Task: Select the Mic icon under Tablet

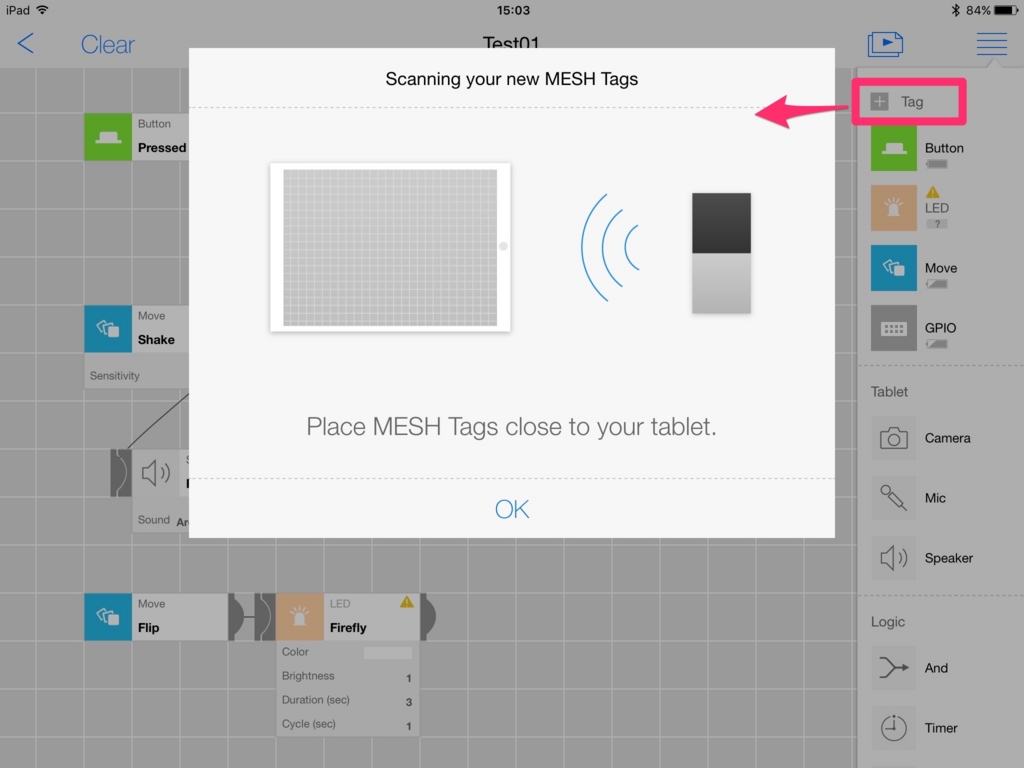Action: (x=893, y=498)
